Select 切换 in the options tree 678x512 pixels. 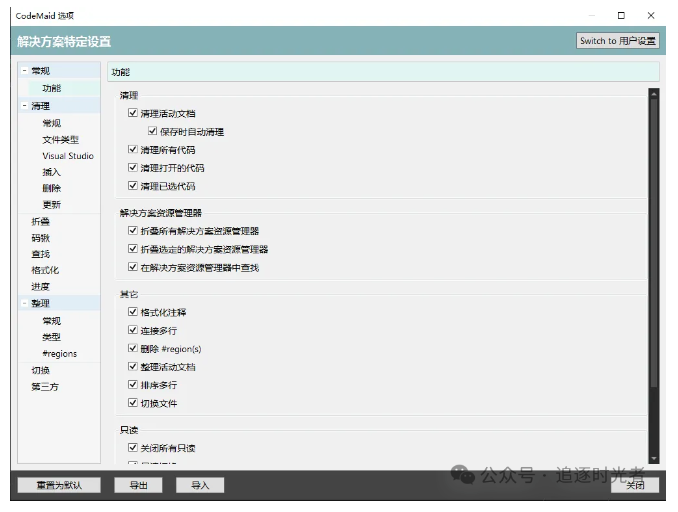pos(41,370)
